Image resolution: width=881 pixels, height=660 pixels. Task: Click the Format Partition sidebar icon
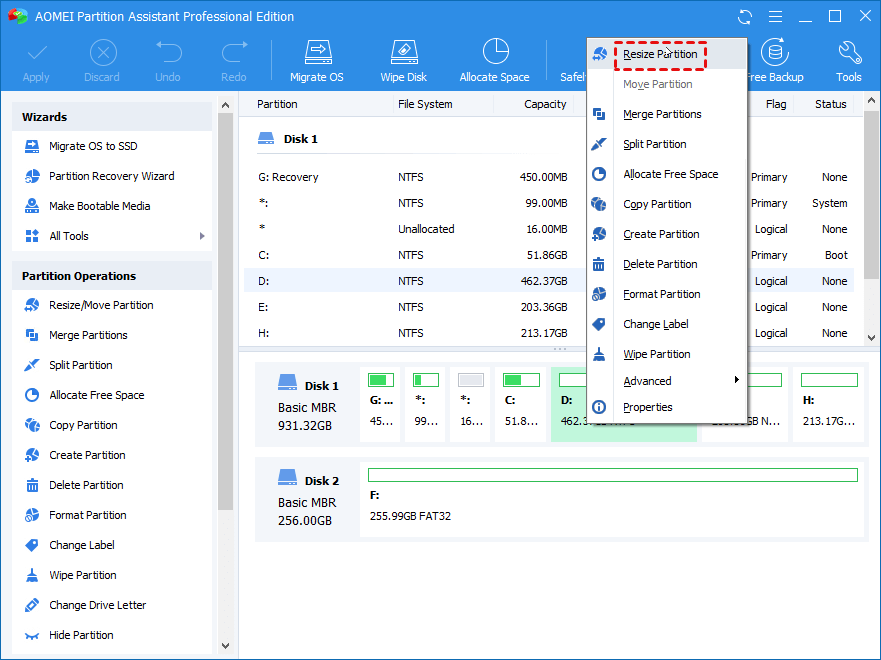[32, 515]
